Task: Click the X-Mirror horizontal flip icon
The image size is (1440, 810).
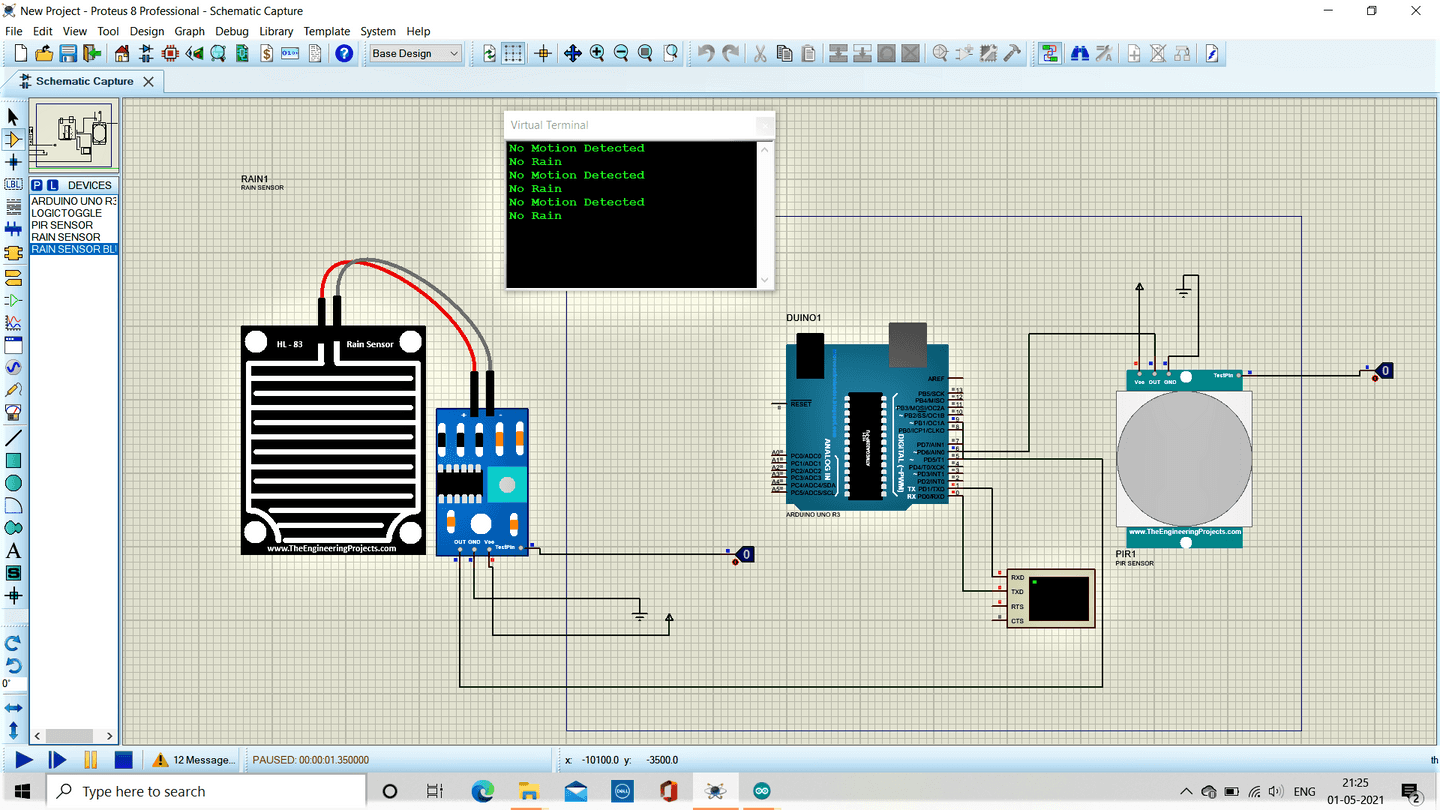Action: tap(13, 708)
